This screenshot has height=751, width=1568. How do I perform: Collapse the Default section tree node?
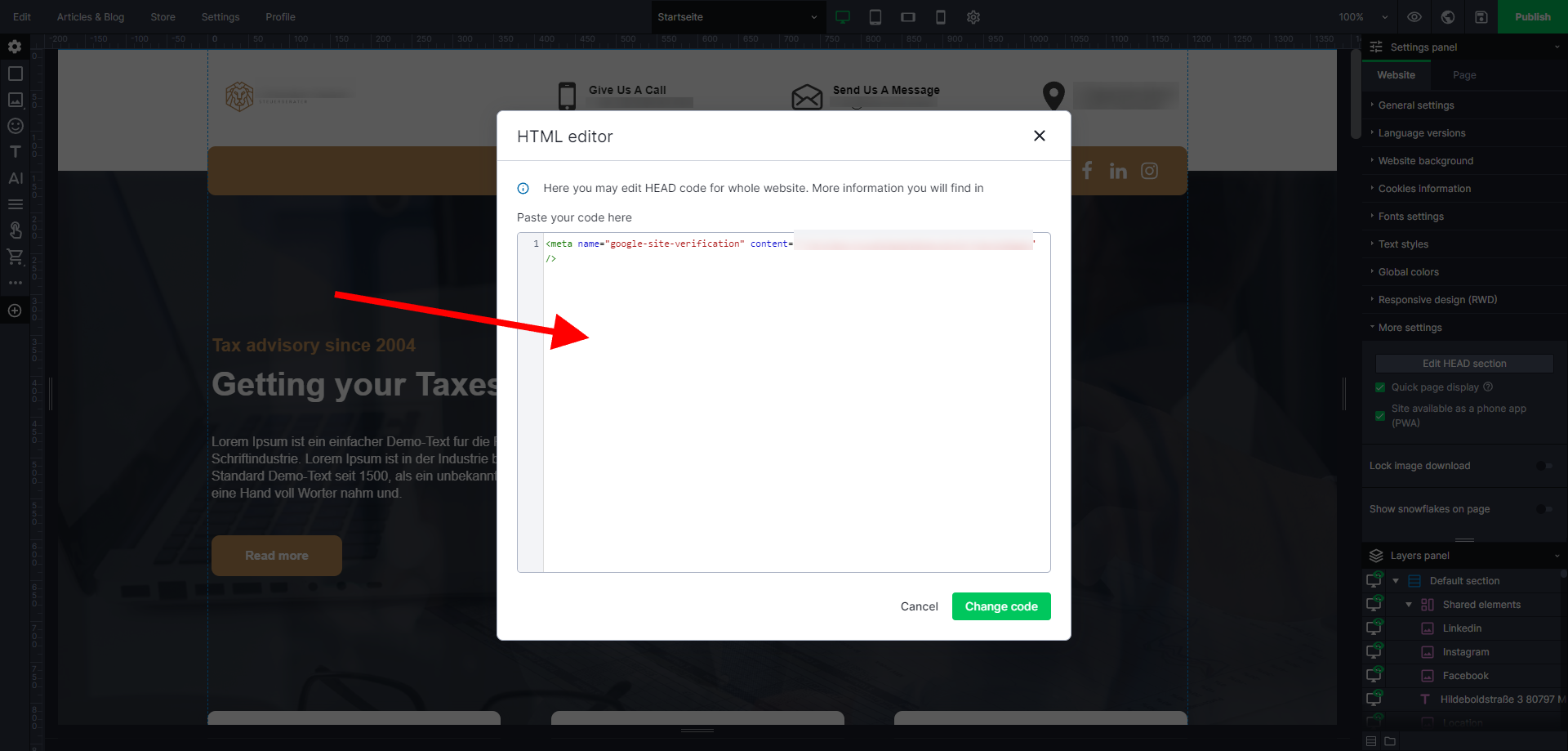click(x=1396, y=581)
